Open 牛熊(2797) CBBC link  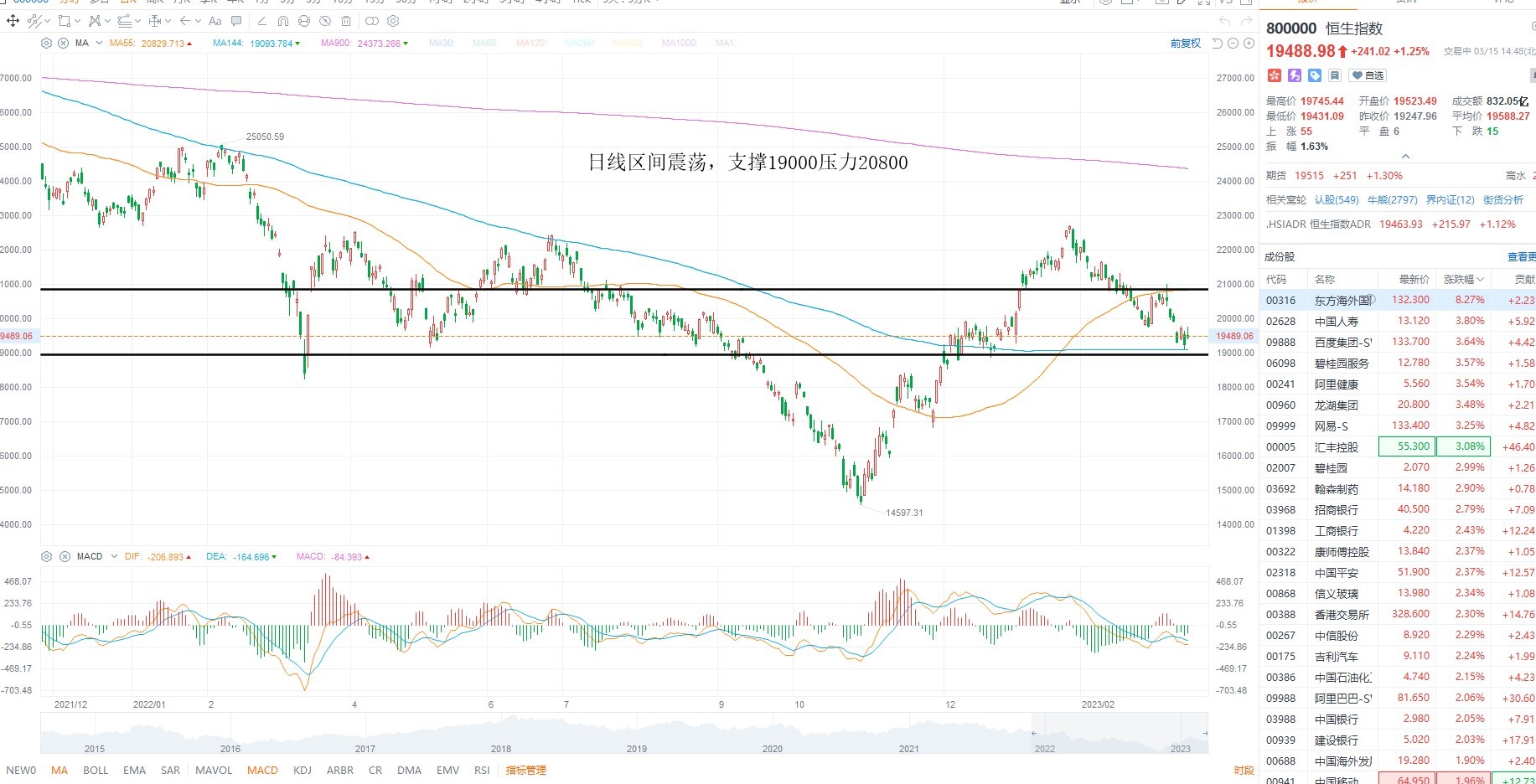pyautogui.click(x=1393, y=200)
